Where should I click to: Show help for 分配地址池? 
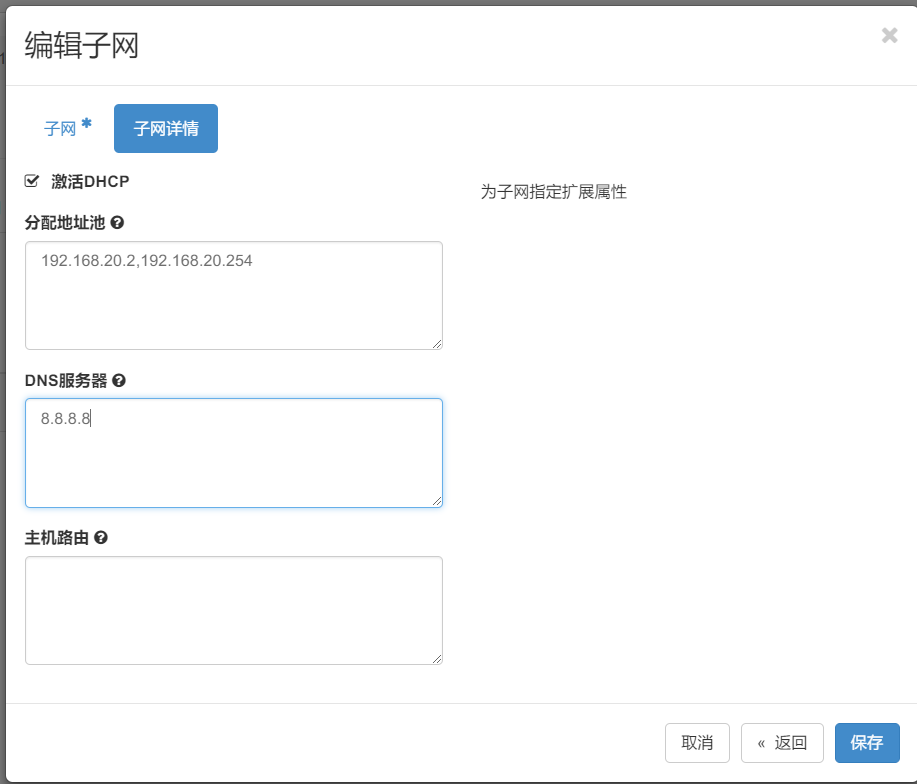click(x=117, y=223)
